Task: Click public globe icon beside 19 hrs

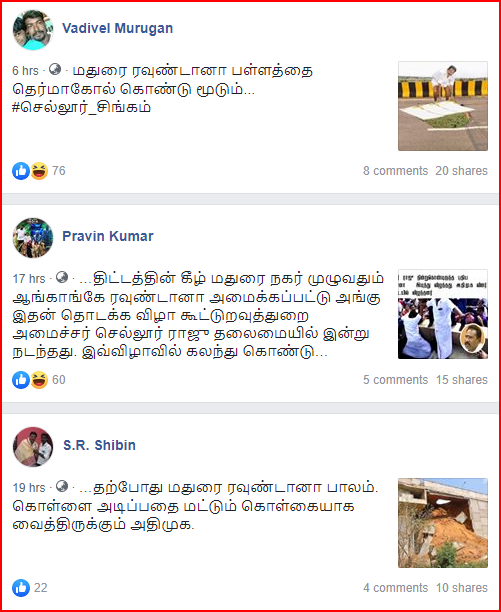Action: coord(62,486)
